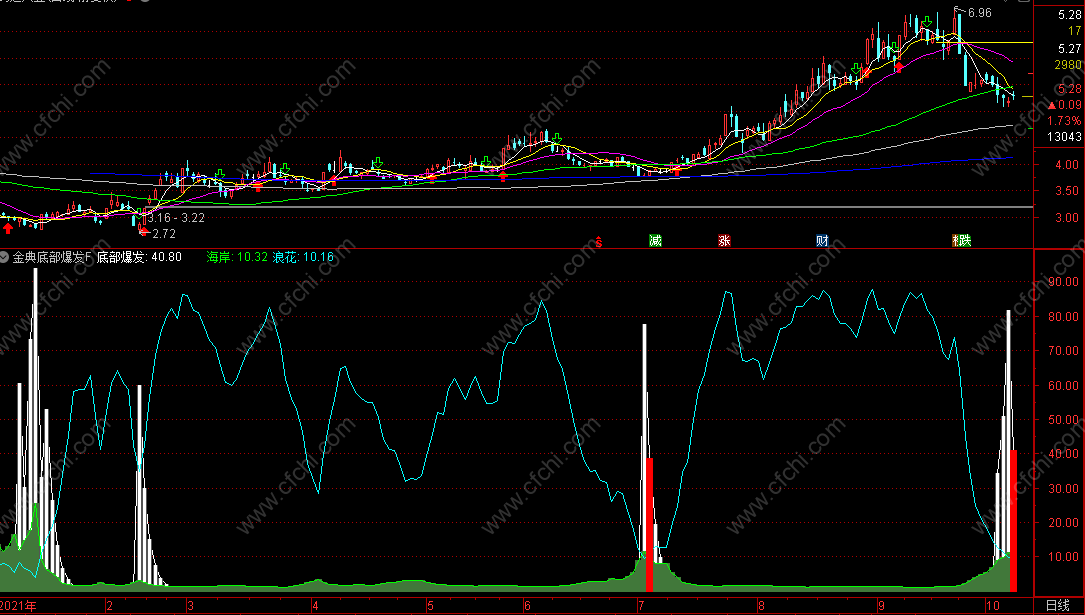Click the red 1.73% change value

tap(1064, 120)
